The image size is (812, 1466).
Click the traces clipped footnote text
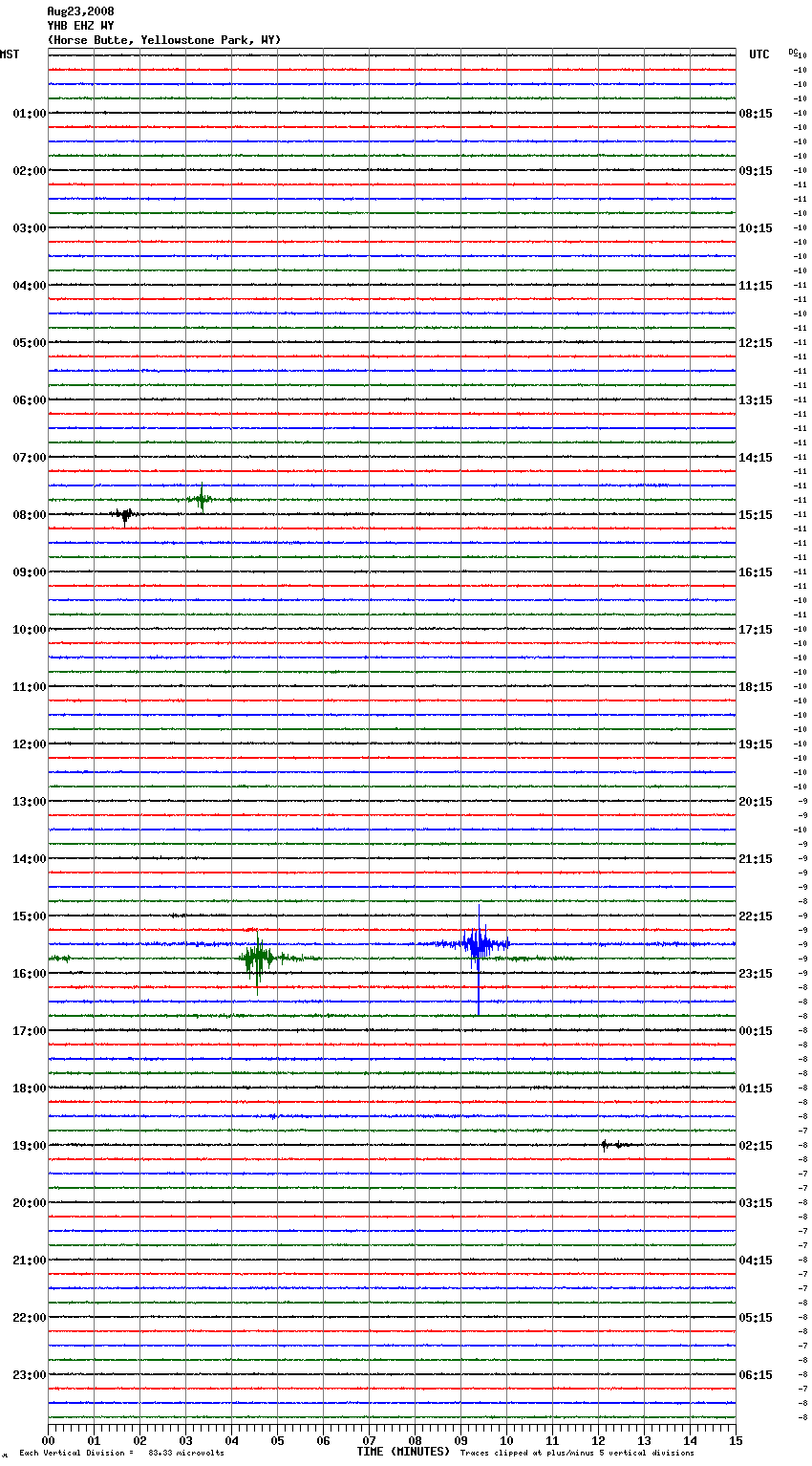(577, 1453)
